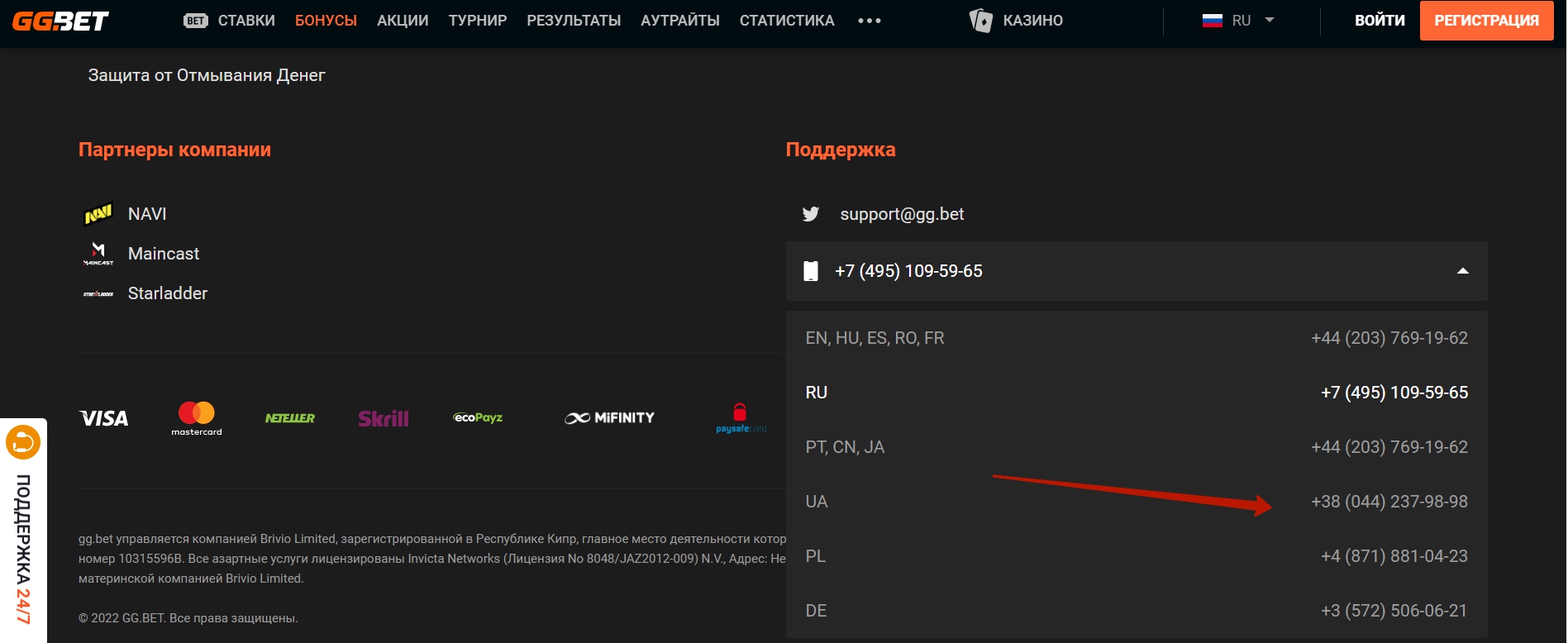
Task: Open the Бонусы menu item
Action: pos(326,21)
